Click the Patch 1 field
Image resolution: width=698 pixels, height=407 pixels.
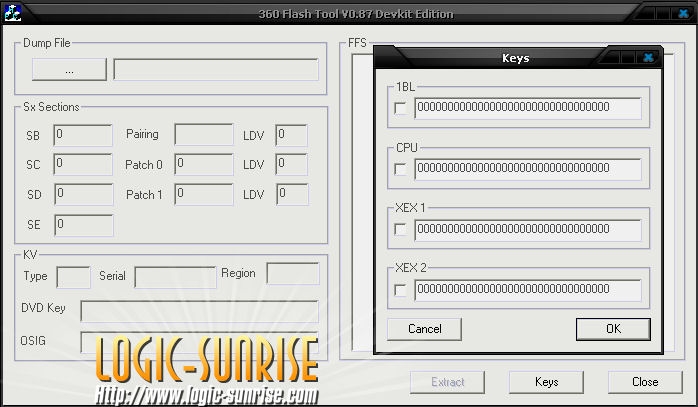click(x=204, y=195)
